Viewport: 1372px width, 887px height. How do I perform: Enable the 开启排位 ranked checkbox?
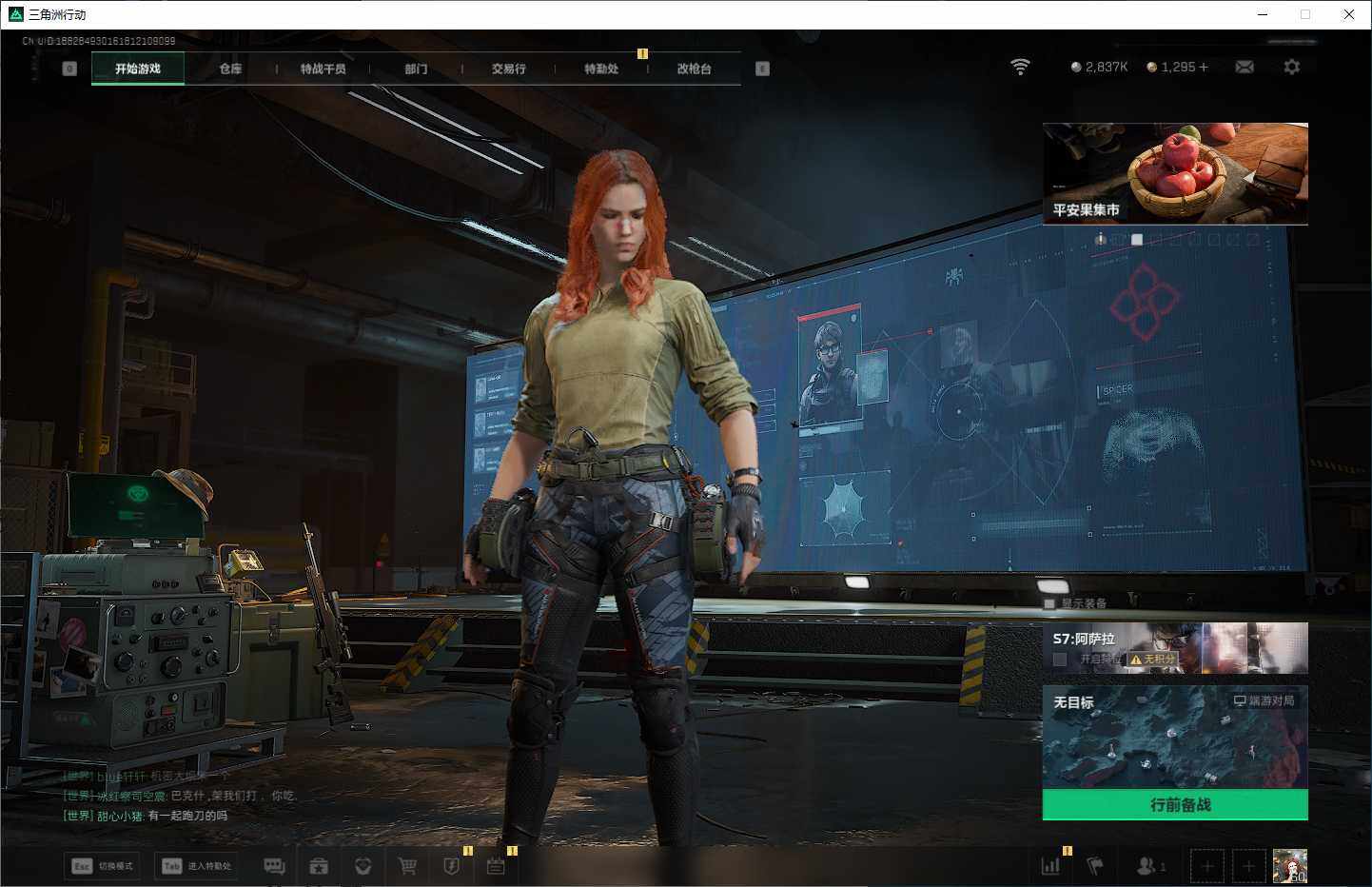[1060, 660]
